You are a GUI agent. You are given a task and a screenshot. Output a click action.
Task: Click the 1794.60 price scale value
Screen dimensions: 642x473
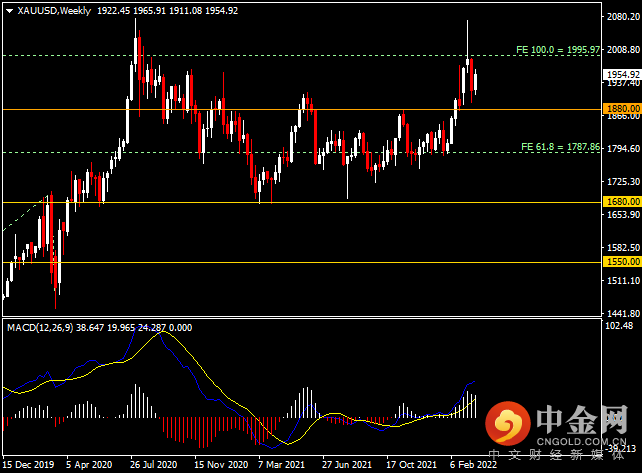click(x=623, y=149)
